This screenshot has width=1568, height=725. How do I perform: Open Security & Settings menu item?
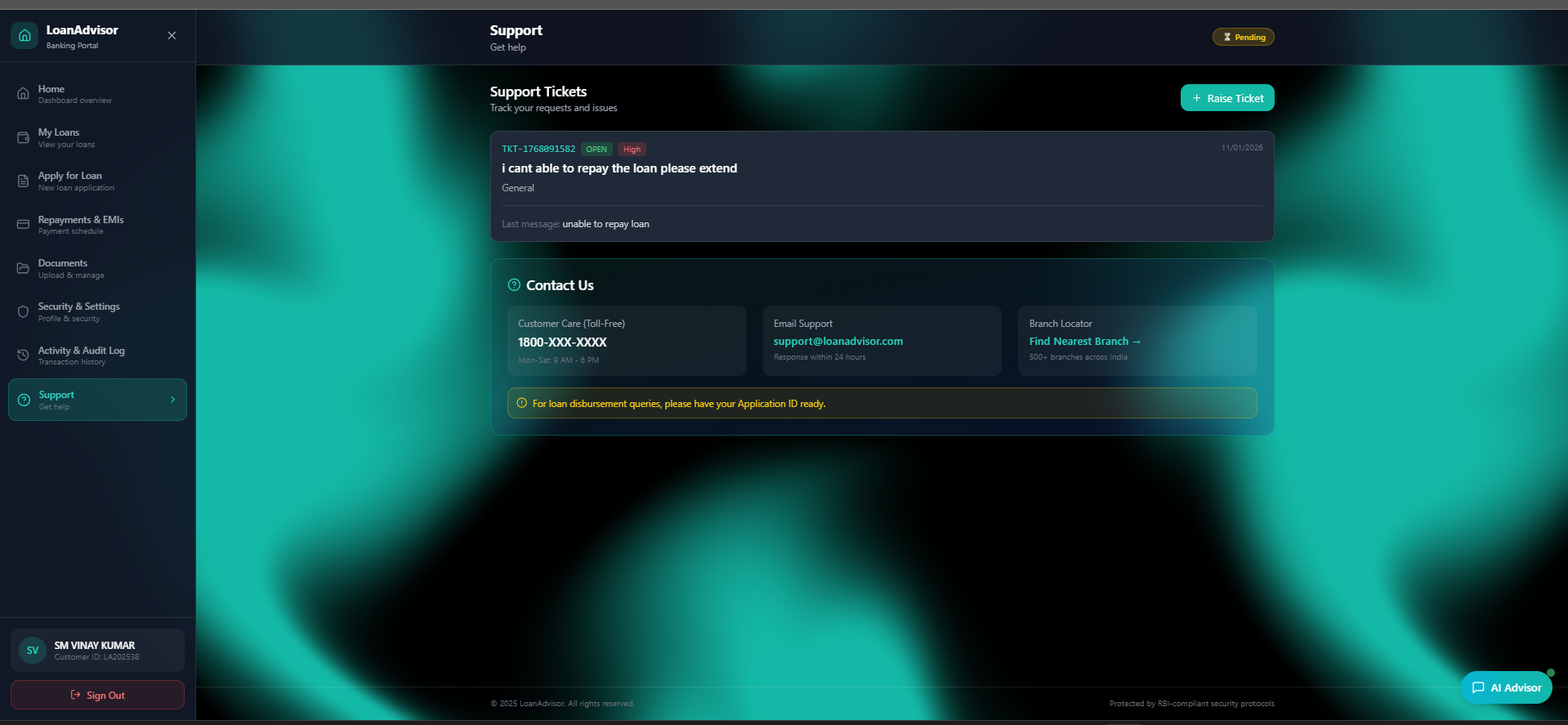click(x=97, y=311)
